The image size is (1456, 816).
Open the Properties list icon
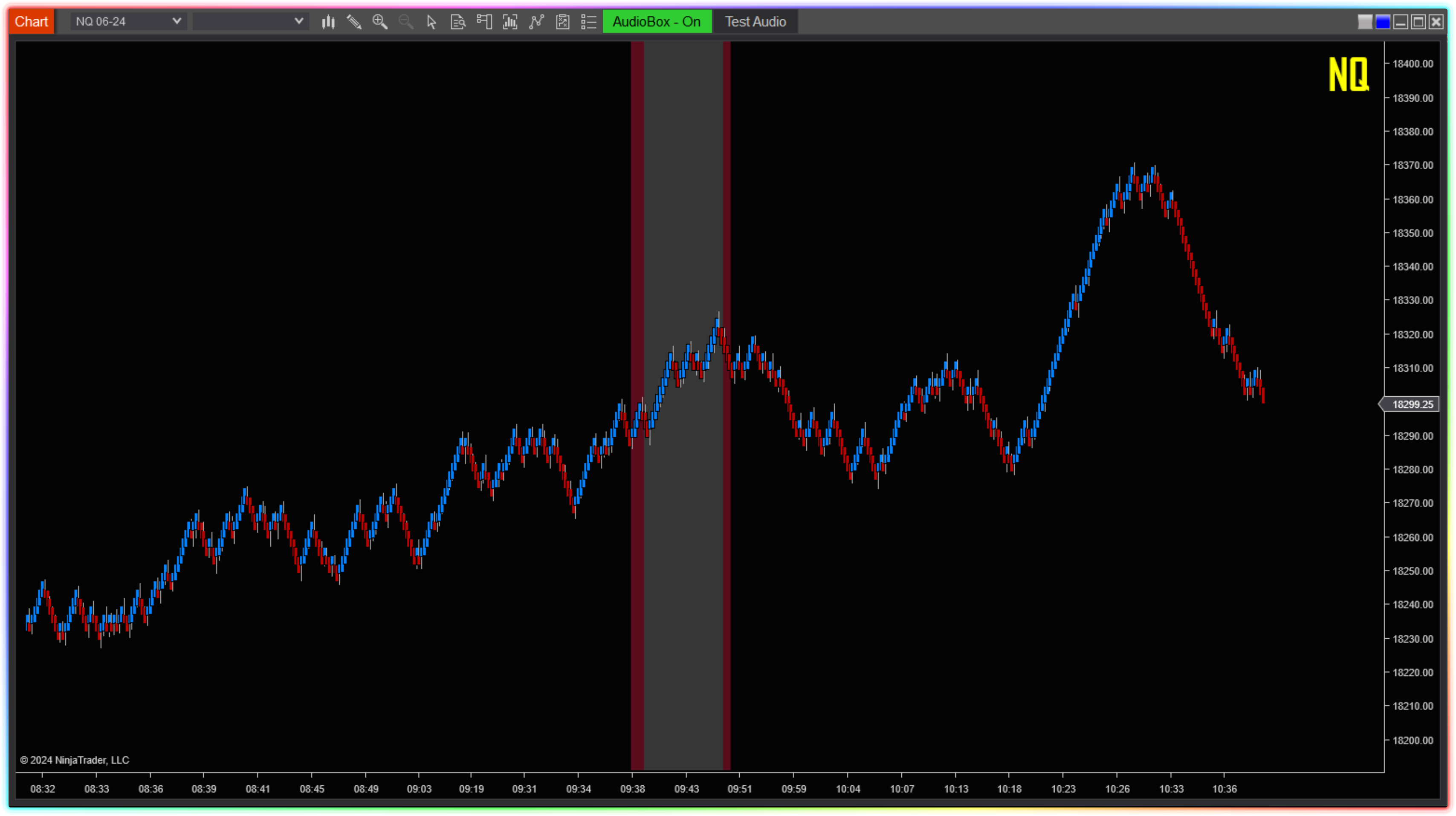tap(588, 22)
